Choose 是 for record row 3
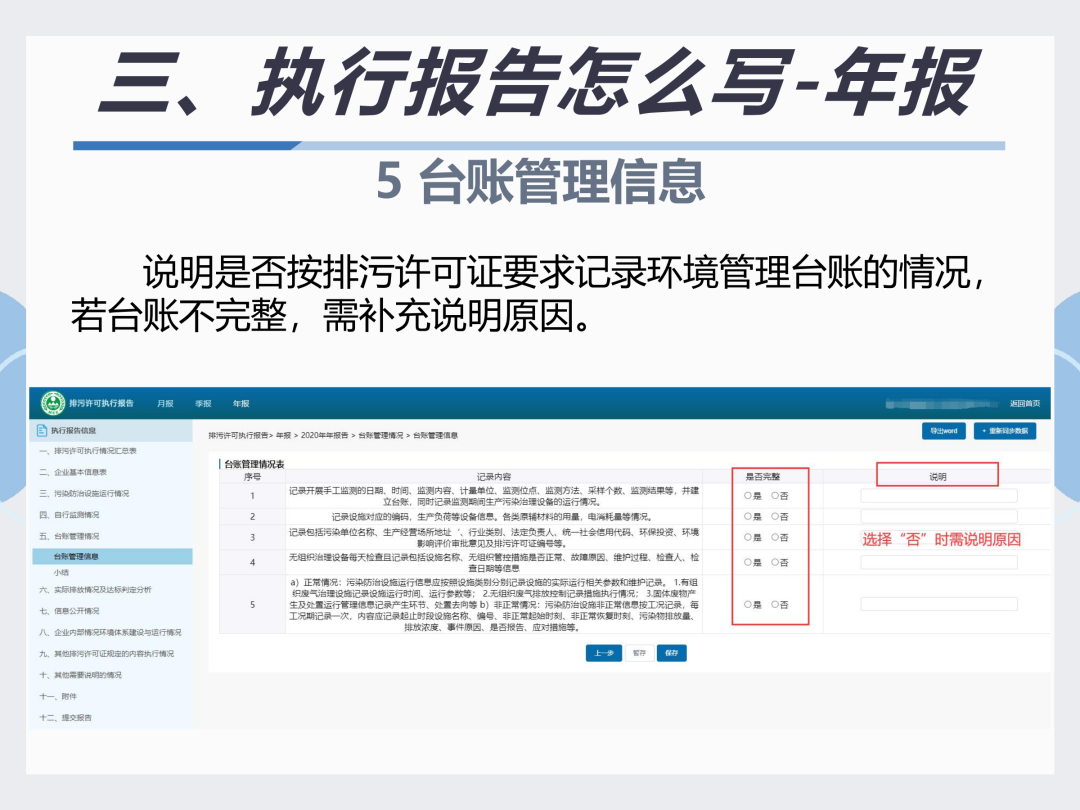Image resolution: width=1080 pixels, height=810 pixels. click(747, 537)
